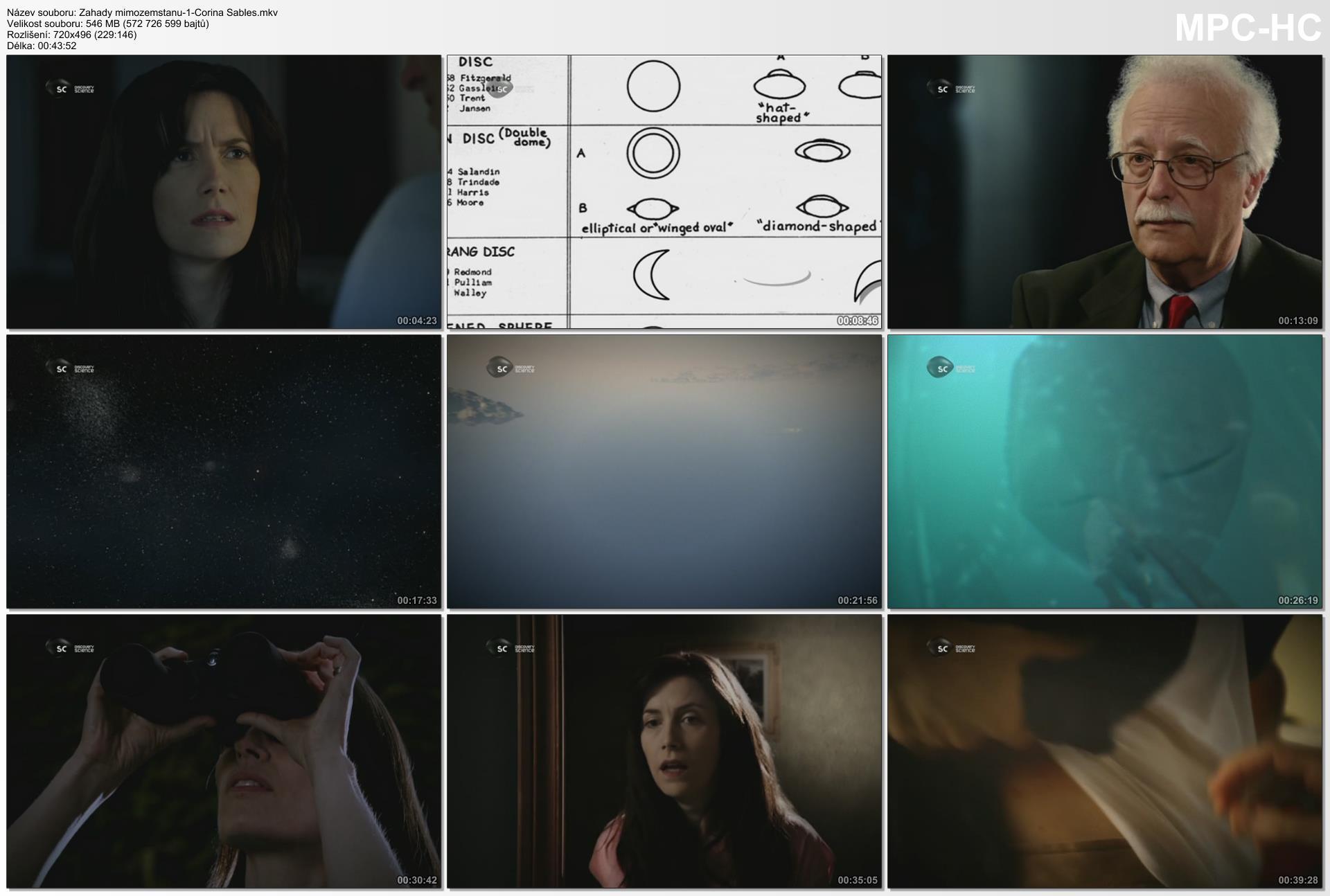
Task: Click the file name text Zahady mimozemstanu-1-Corina Sables.mkv
Action: (179, 12)
